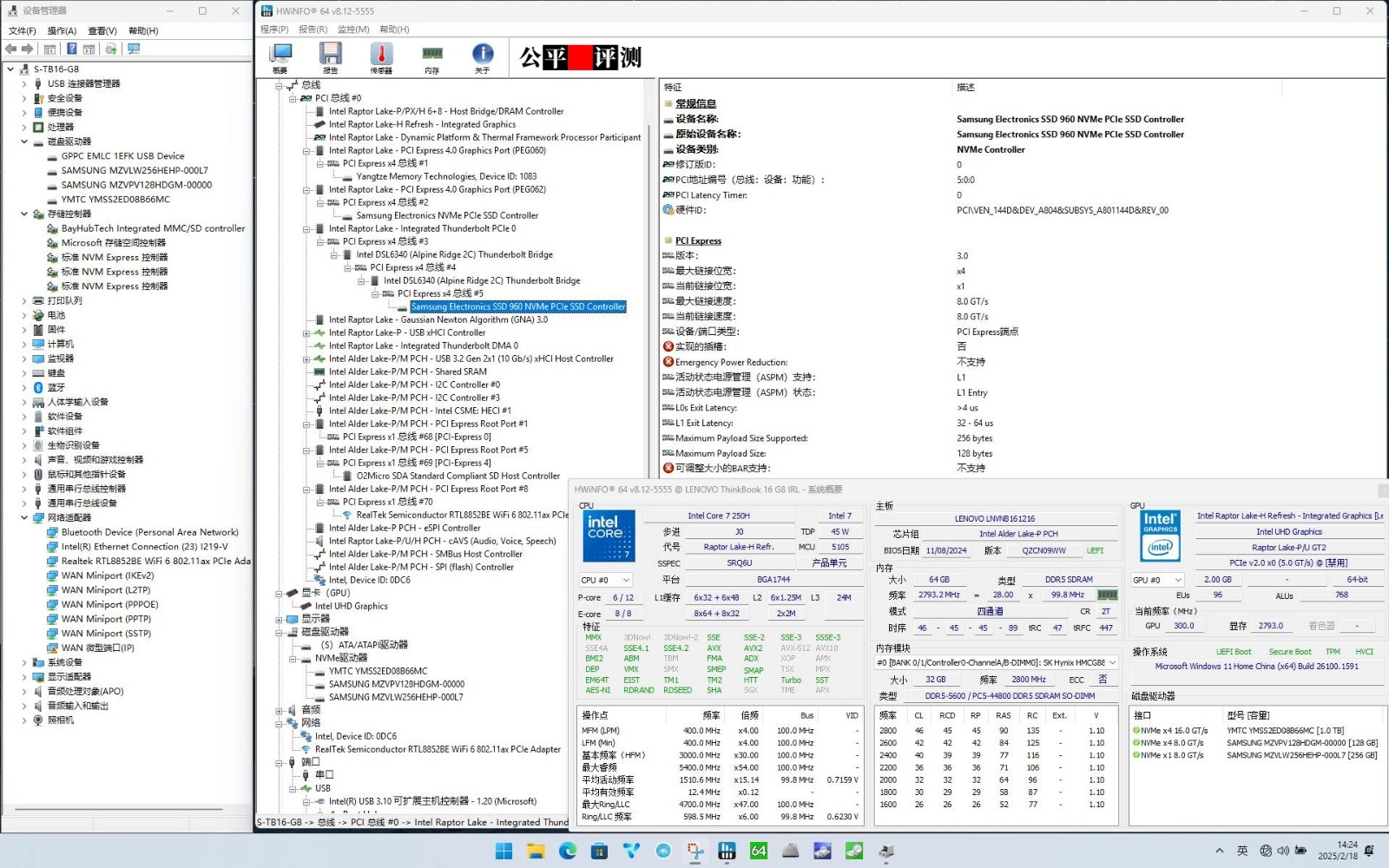Show hidden tray icons chevron
This screenshot has width=1389, height=868.
tap(1220, 852)
